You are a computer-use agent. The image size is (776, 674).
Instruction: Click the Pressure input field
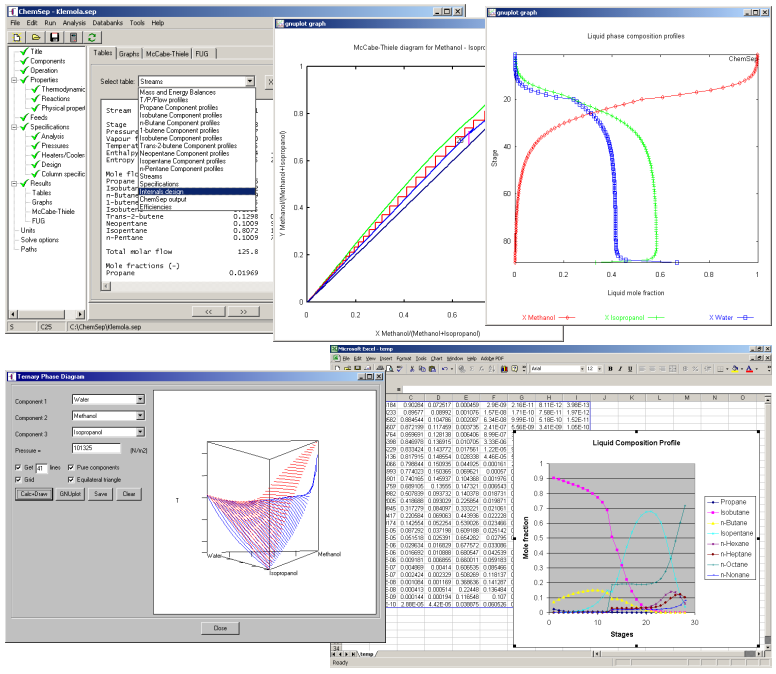coord(96,448)
